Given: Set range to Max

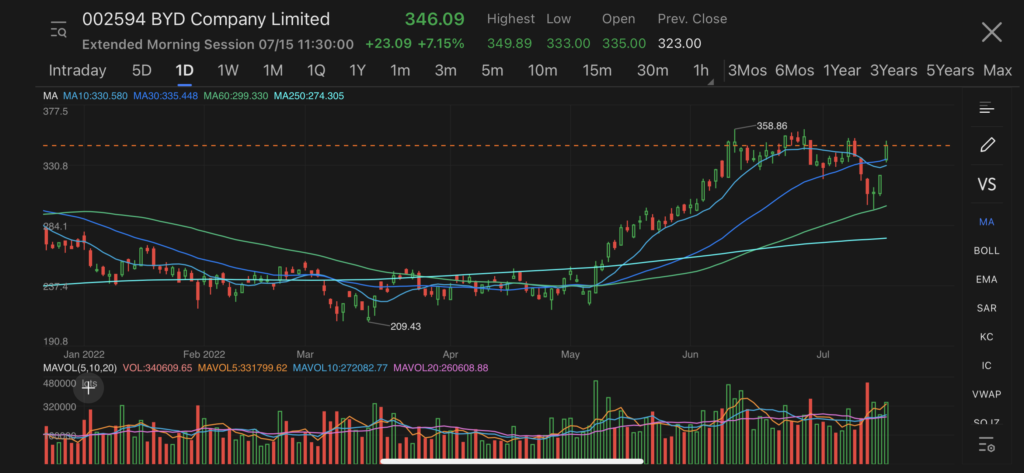Looking at the screenshot, I should (x=997, y=71).
